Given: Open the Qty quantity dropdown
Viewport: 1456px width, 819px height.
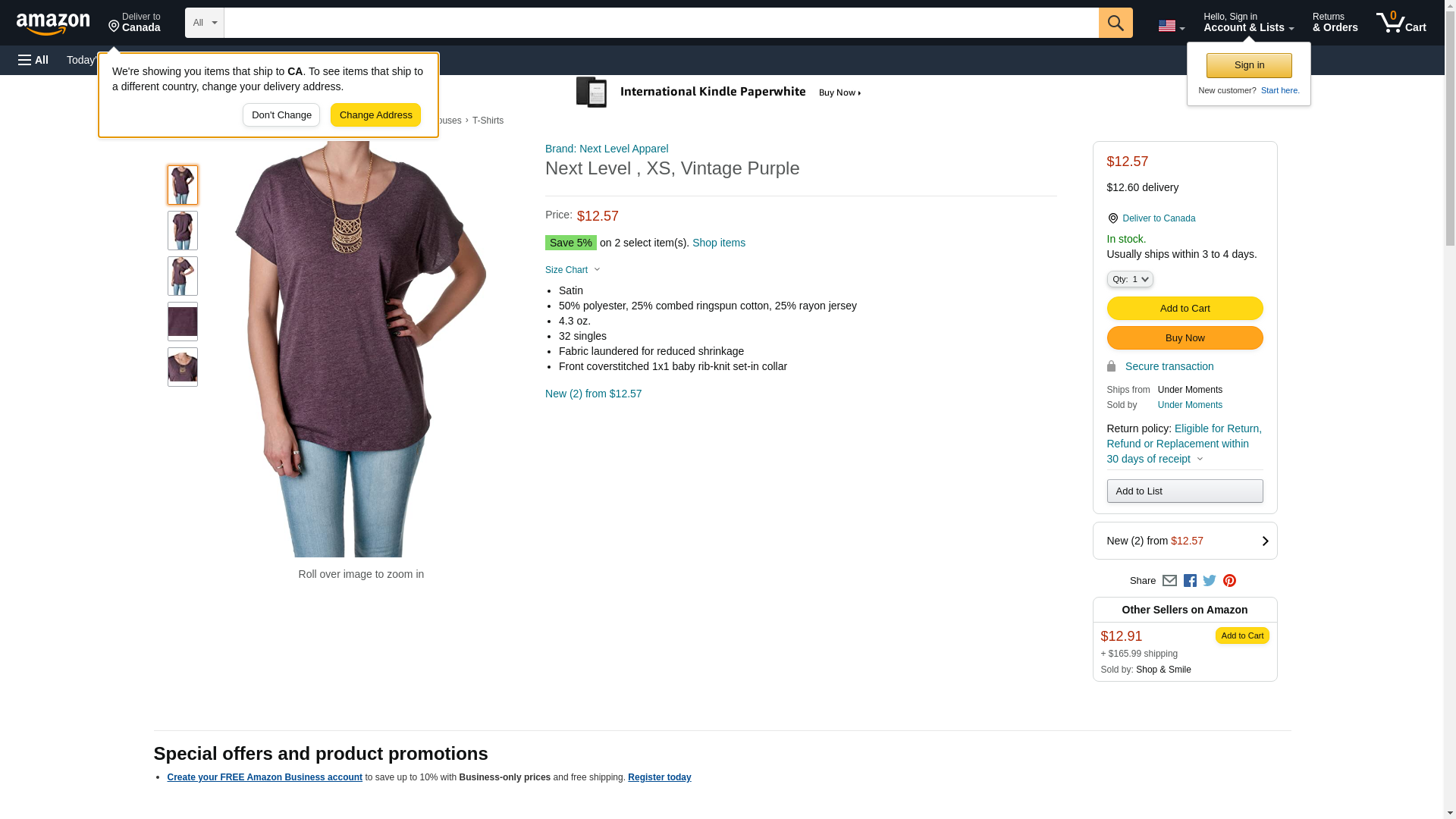Looking at the screenshot, I should 1129,280.
